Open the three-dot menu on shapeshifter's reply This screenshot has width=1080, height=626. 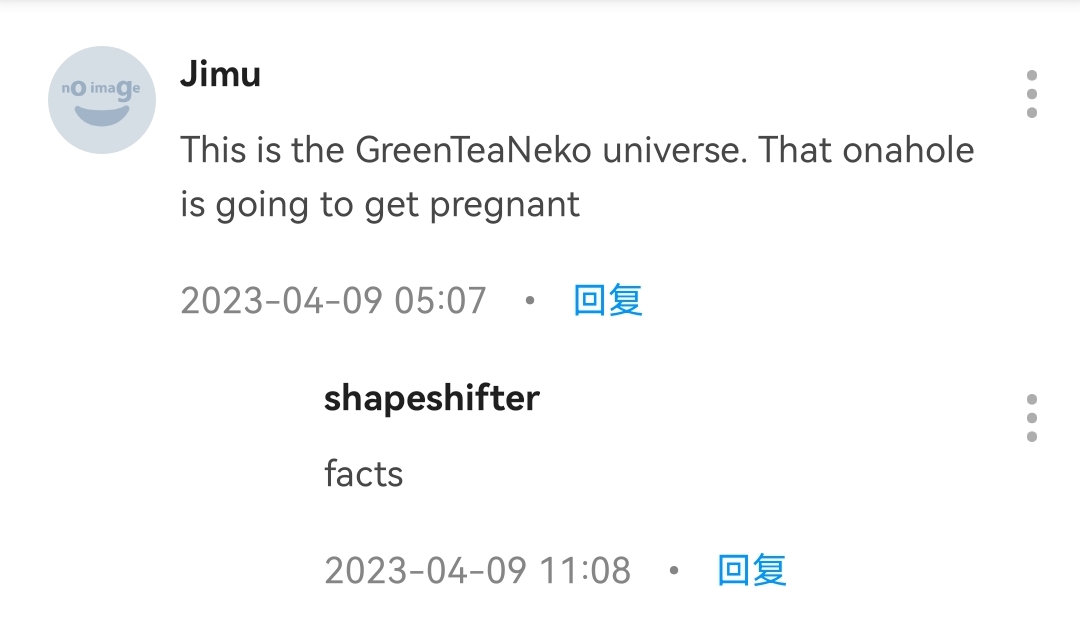pos(1031,417)
